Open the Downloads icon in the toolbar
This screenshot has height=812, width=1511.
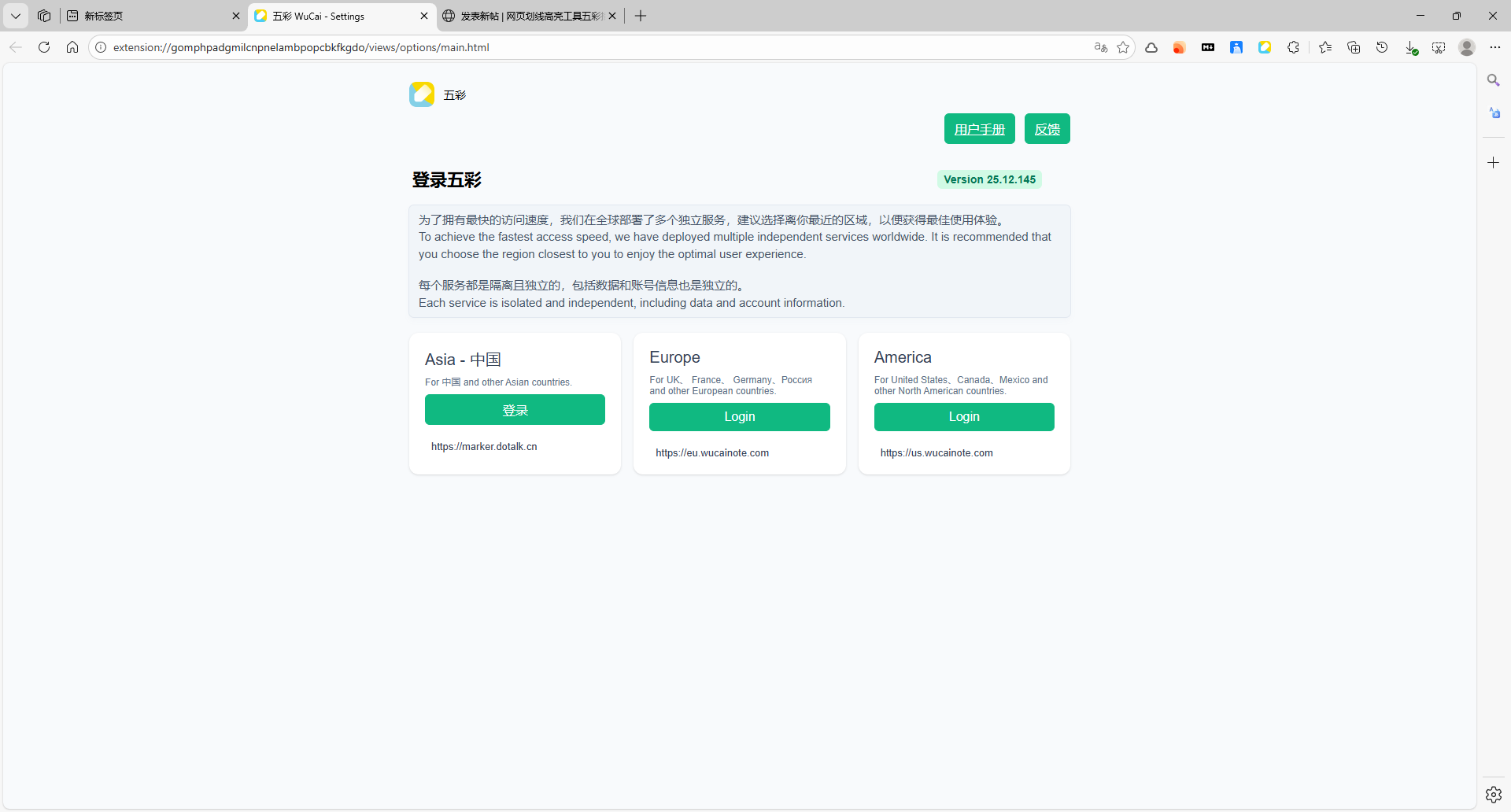[x=1411, y=47]
